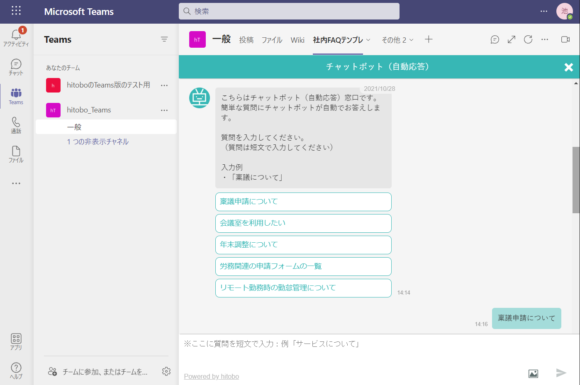
Task: Open more options for hitobo_Teams team
Action: [x=164, y=110]
